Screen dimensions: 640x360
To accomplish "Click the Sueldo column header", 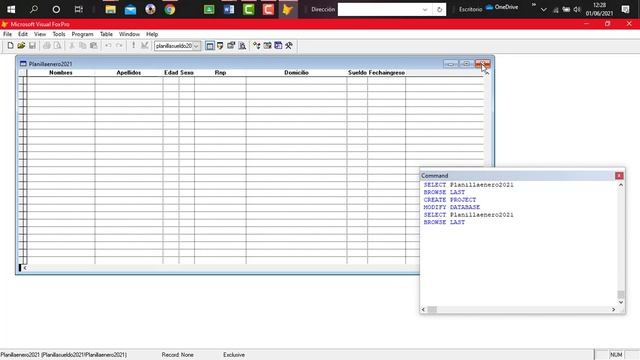I will (357, 73).
